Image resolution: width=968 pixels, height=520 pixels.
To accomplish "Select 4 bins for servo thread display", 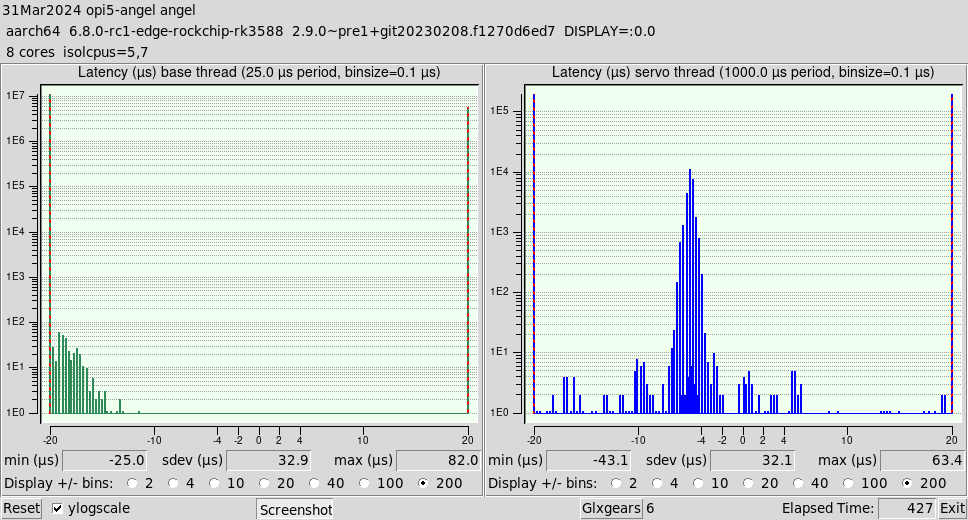I will [657, 483].
